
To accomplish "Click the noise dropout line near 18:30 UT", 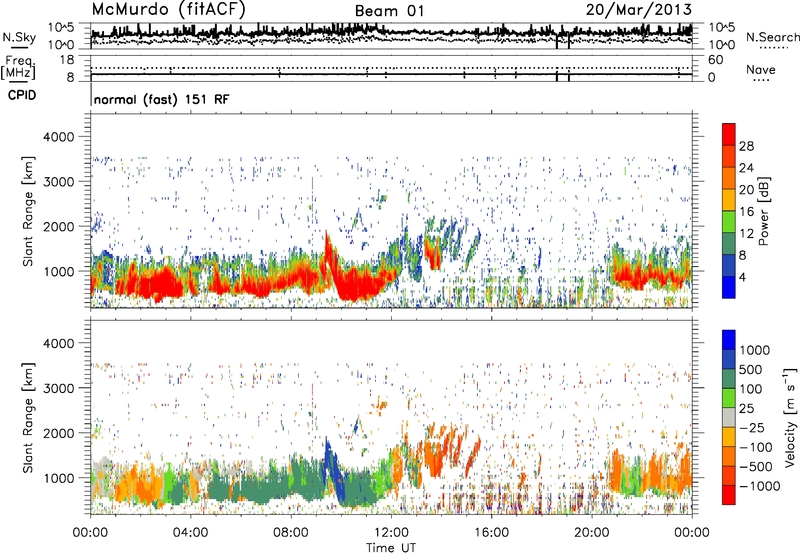I will click(x=557, y=41).
